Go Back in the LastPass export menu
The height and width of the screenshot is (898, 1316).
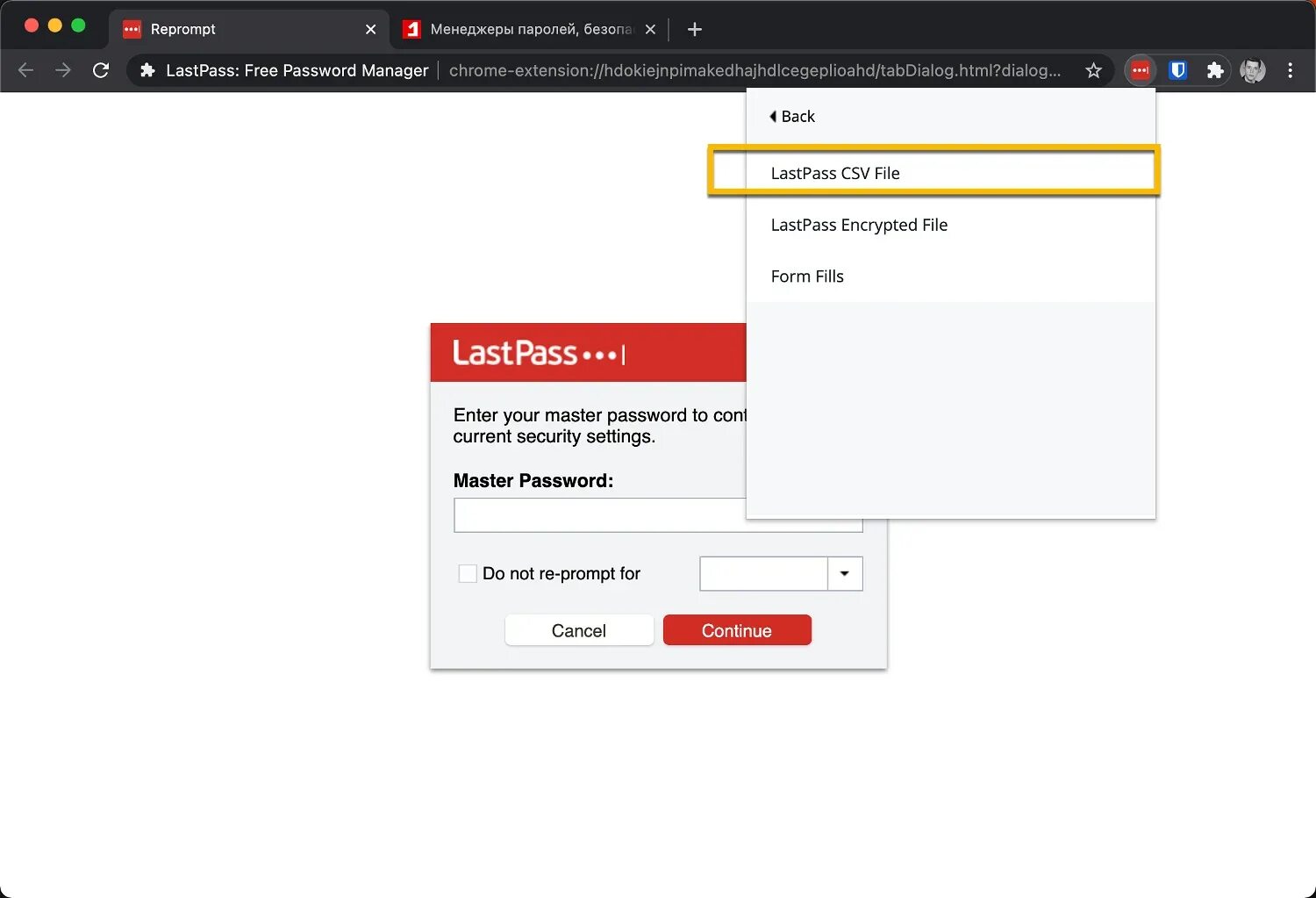pos(792,116)
